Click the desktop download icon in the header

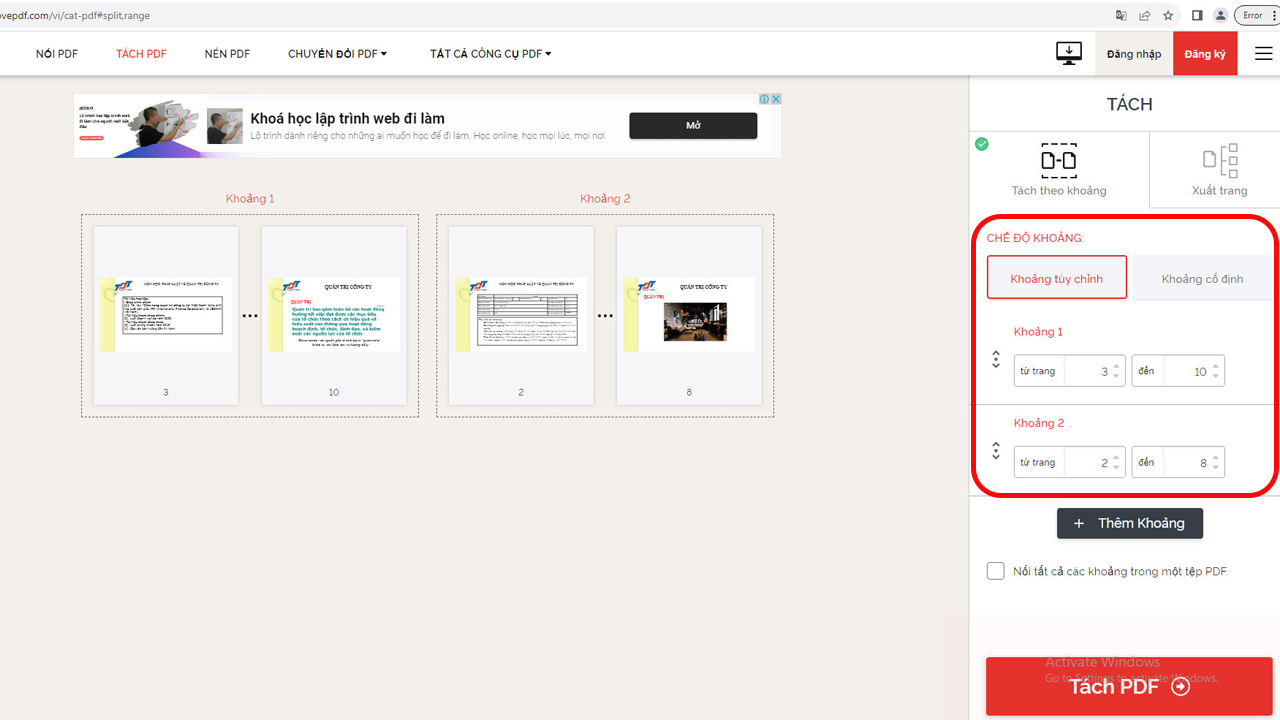click(1068, 53)
